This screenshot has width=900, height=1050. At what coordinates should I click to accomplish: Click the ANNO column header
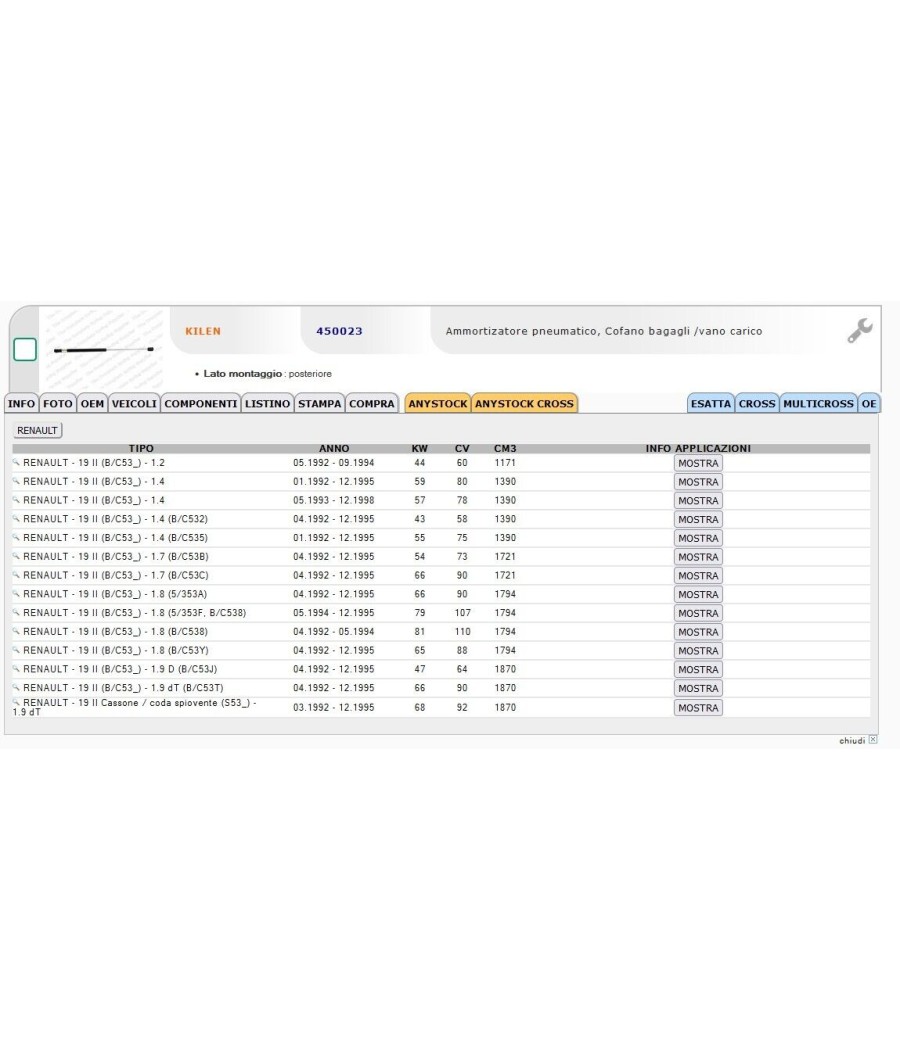click(x=333, y=448)
